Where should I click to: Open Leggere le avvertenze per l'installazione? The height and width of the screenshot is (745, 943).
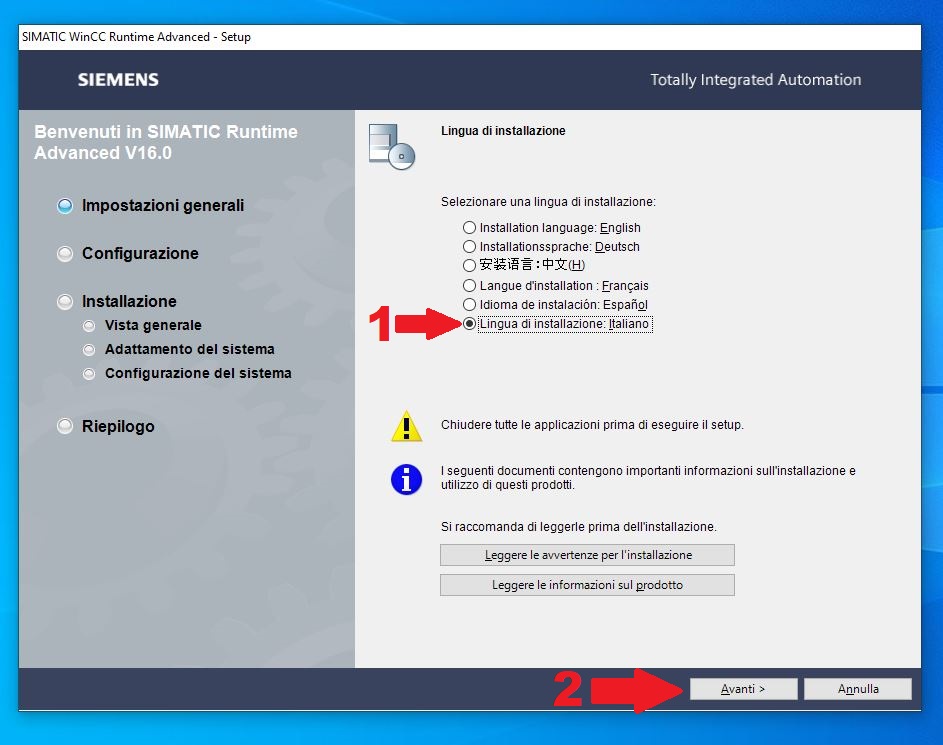[587, 555]
